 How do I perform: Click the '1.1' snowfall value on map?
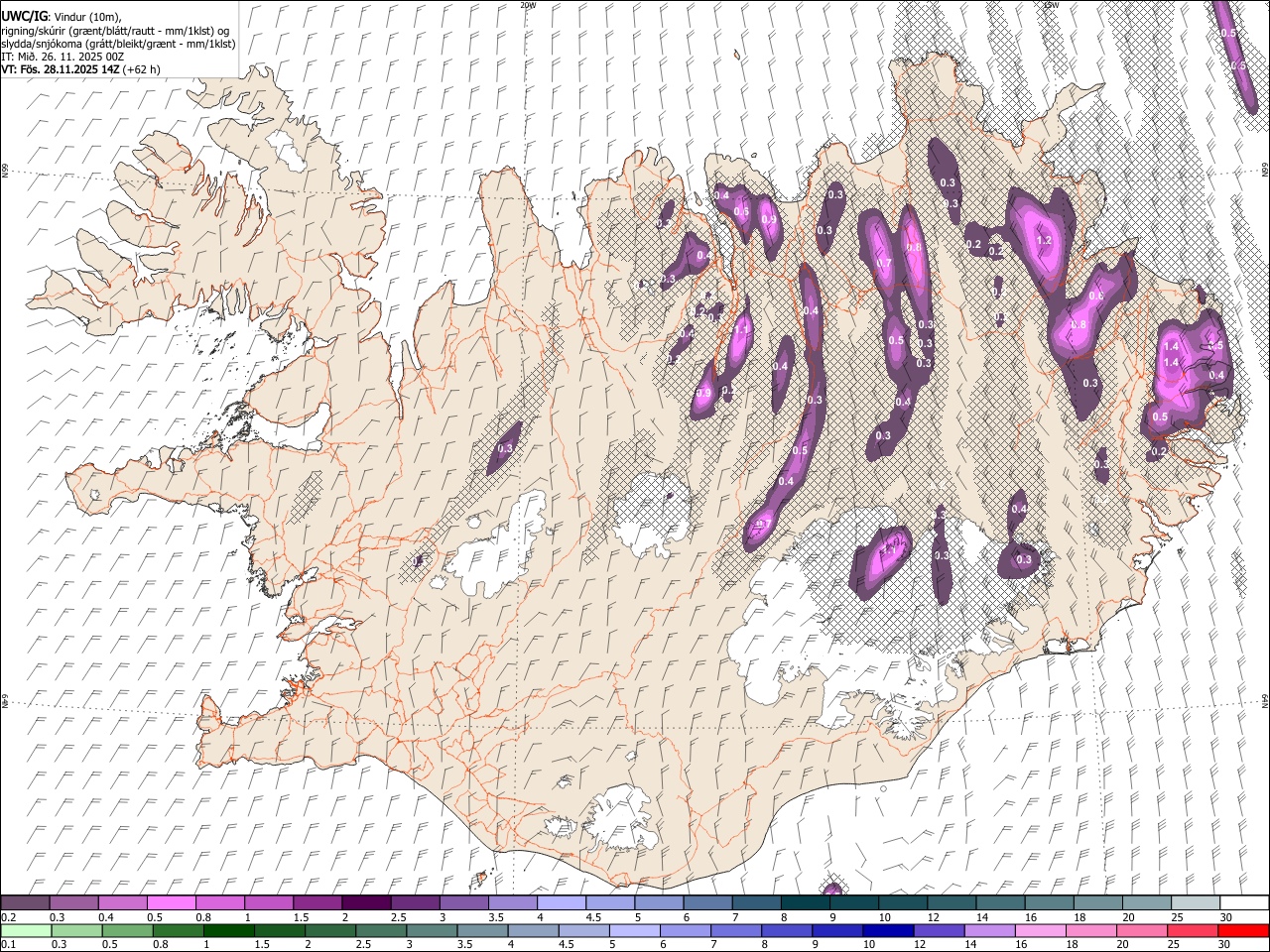click(742, 330)
